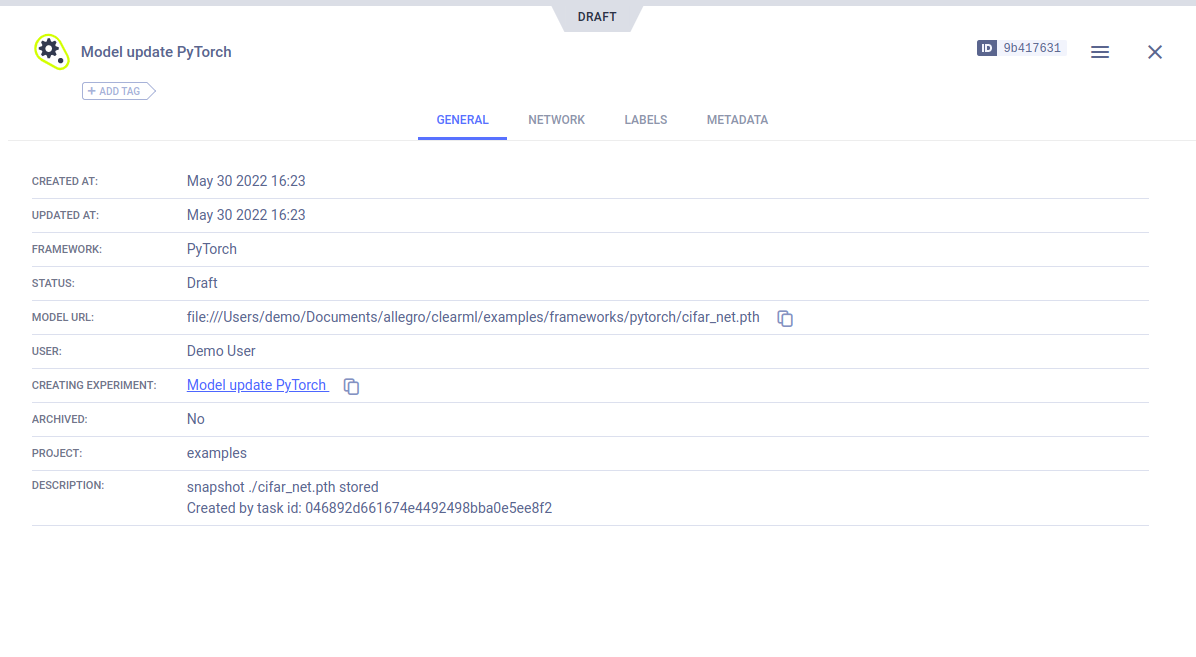Close the model details panel
Screen dimensions: 1196x657
coord(1154,52)
